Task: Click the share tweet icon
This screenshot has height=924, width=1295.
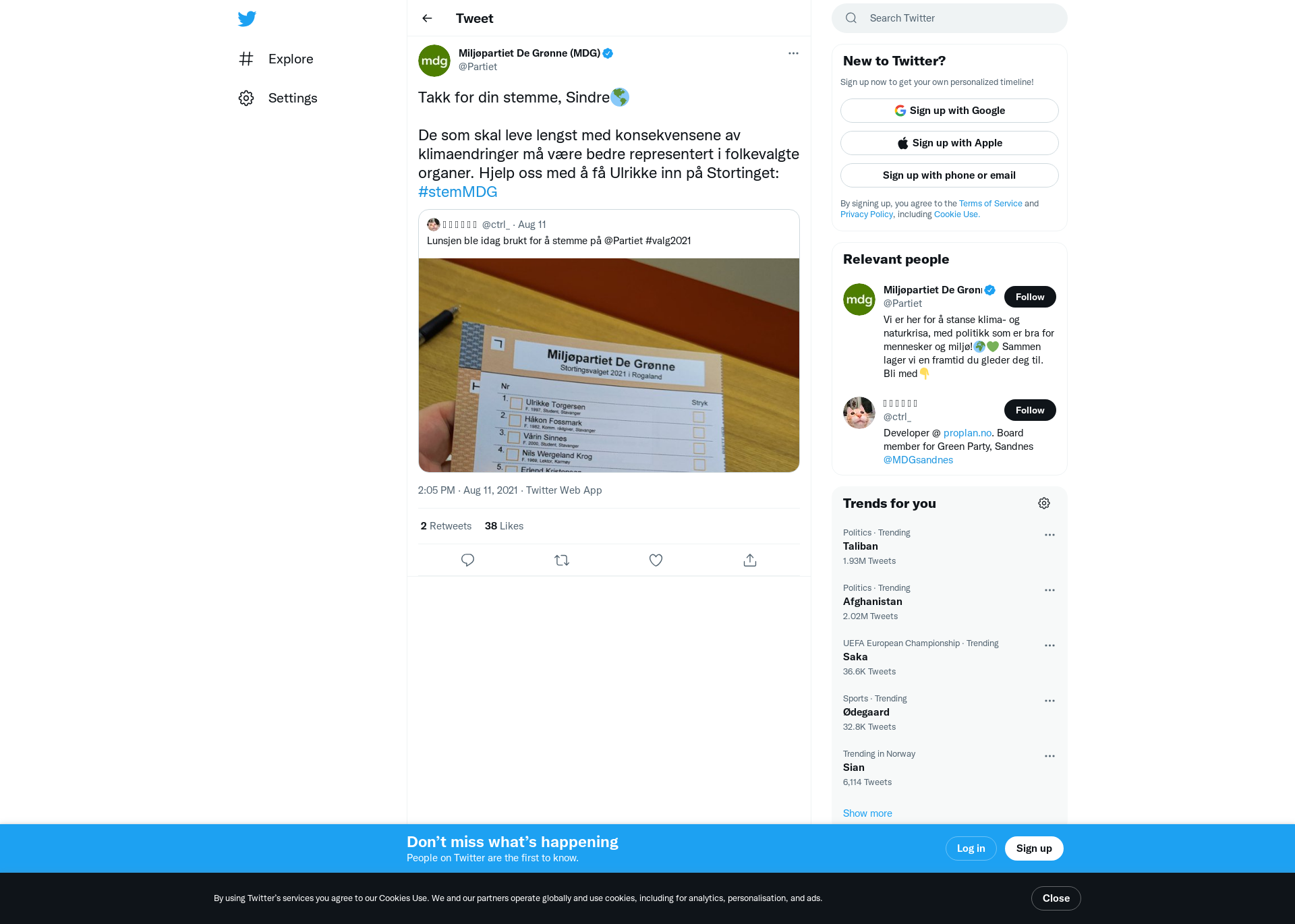Action: 750,560
